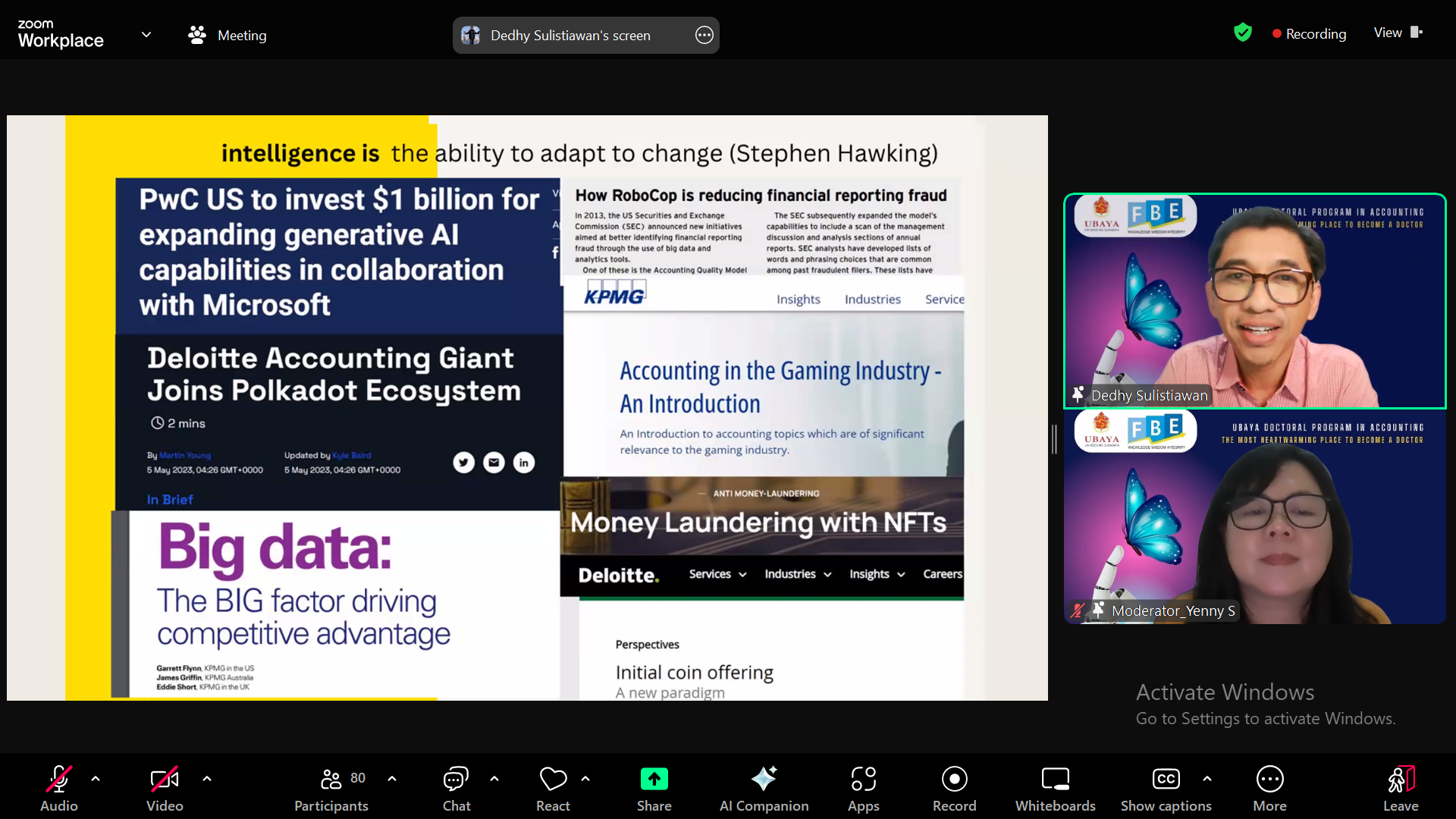1456x819 pixels.
Task: Click Dedhy Sulistiawan's screen label
Action: 570,36
